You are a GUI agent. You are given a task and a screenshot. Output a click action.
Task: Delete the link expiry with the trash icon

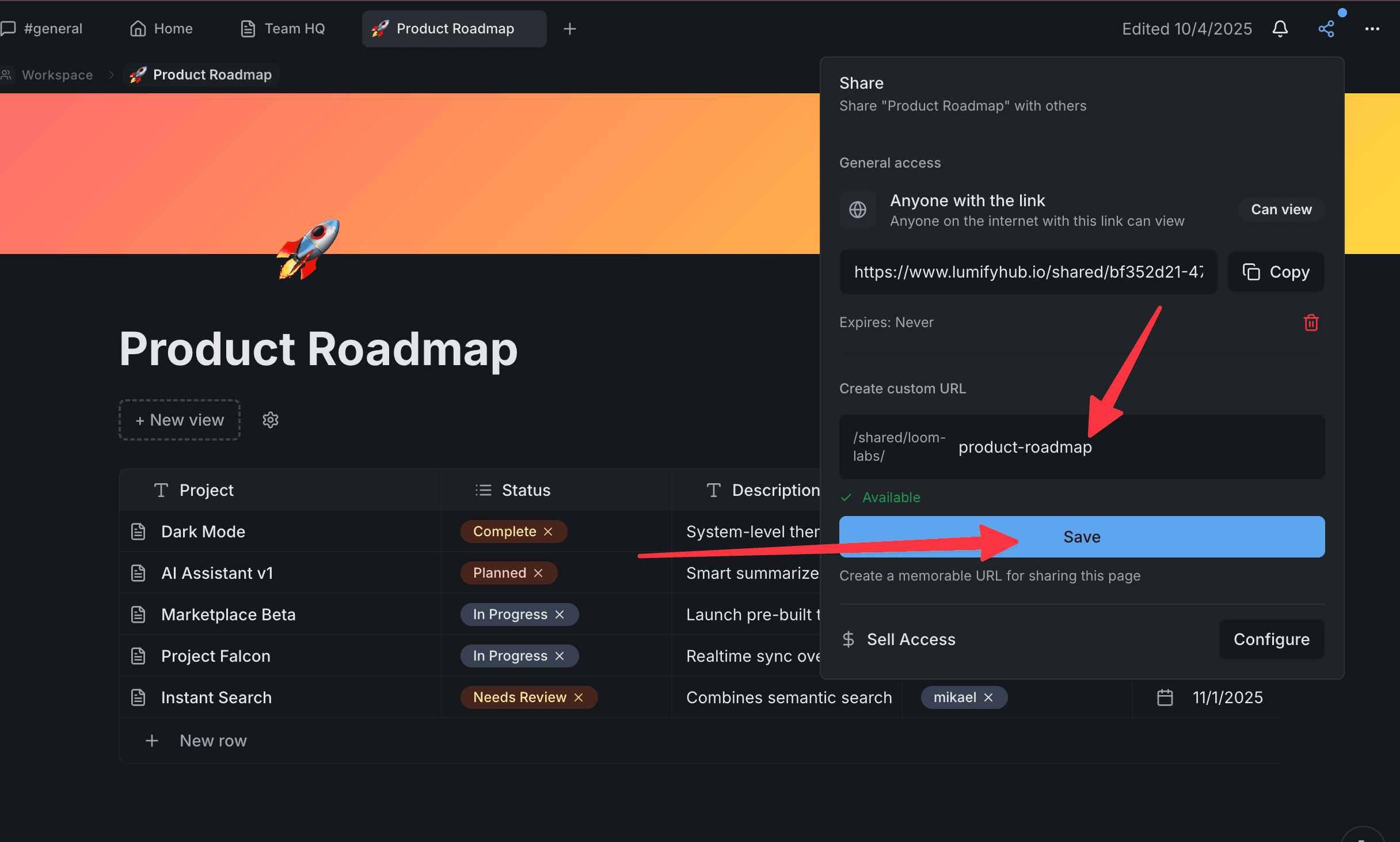1311,323
